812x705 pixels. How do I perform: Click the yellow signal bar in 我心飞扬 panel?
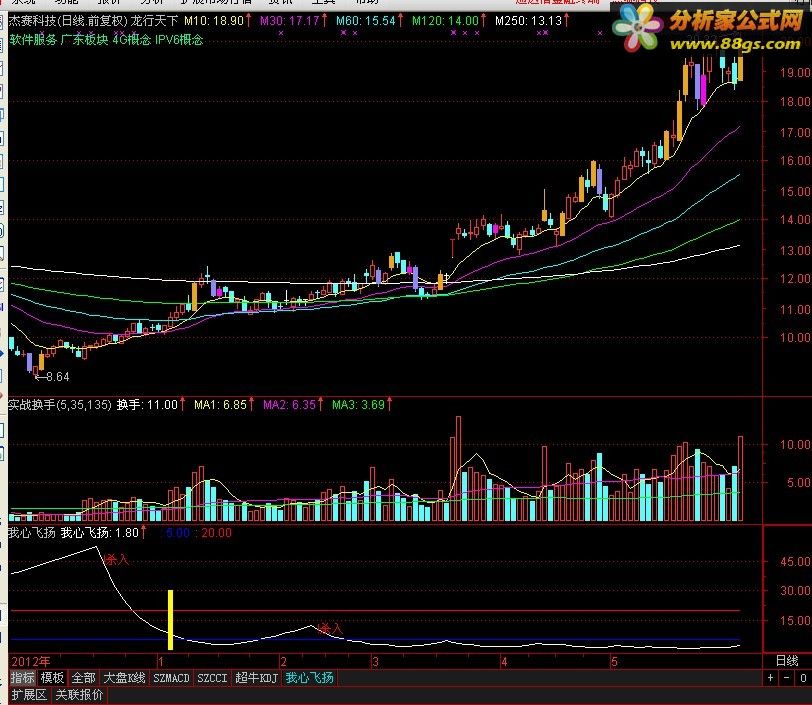click(x=170, y=620)
